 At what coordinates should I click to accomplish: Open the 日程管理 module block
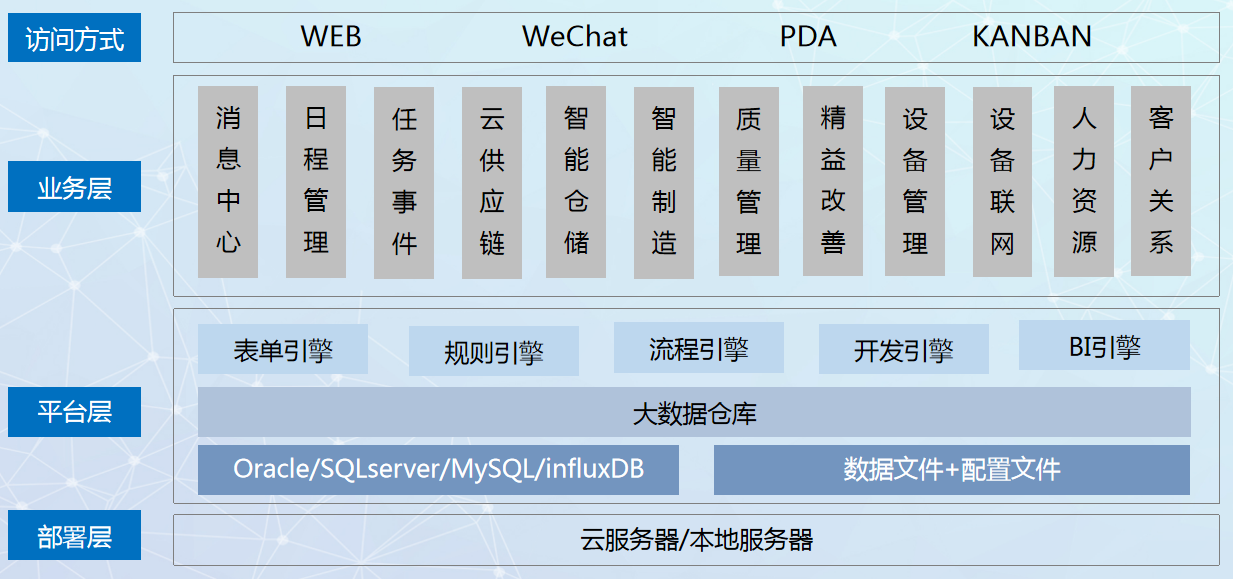coord(316,181)
